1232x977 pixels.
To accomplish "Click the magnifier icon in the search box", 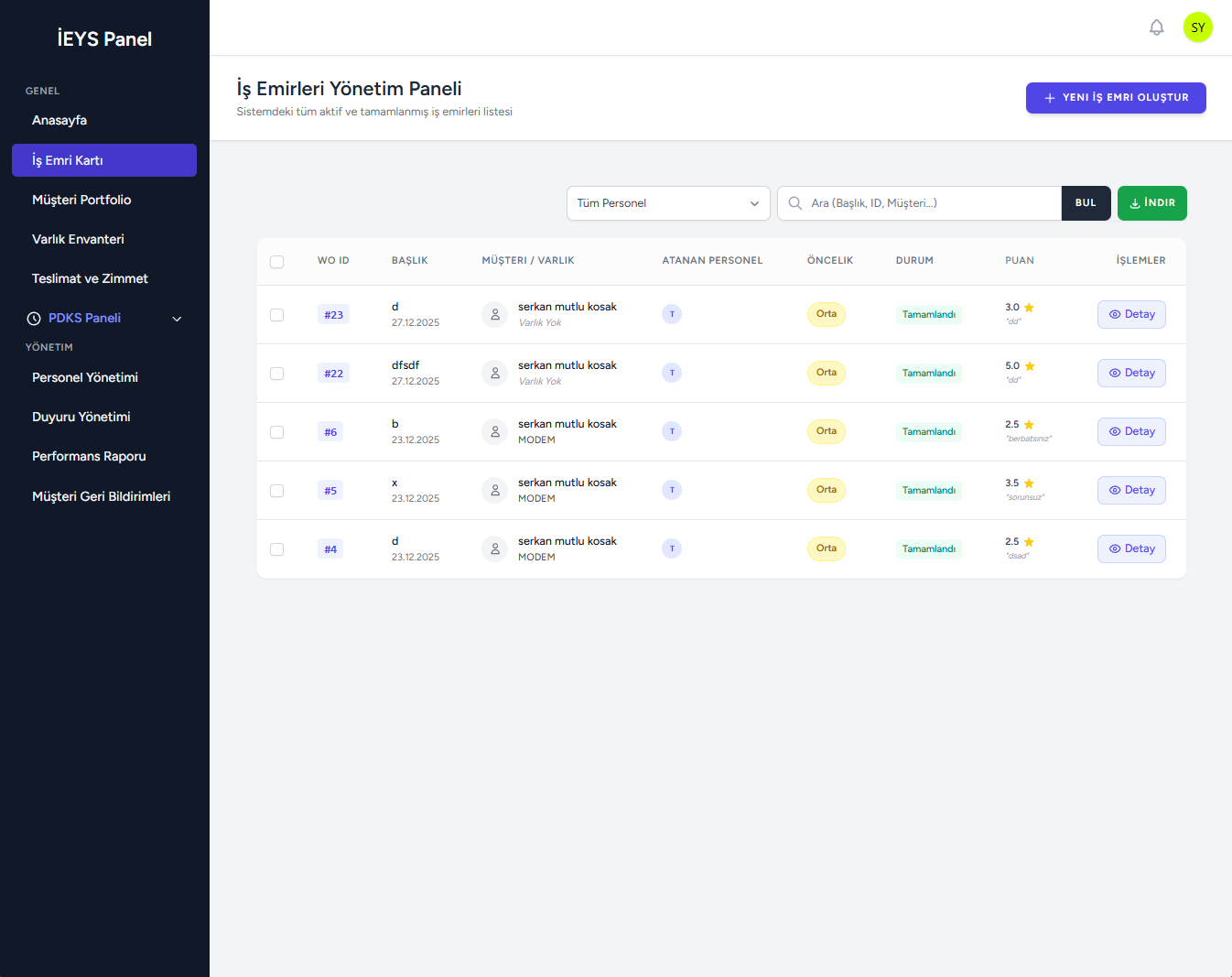I will (795, 203).
